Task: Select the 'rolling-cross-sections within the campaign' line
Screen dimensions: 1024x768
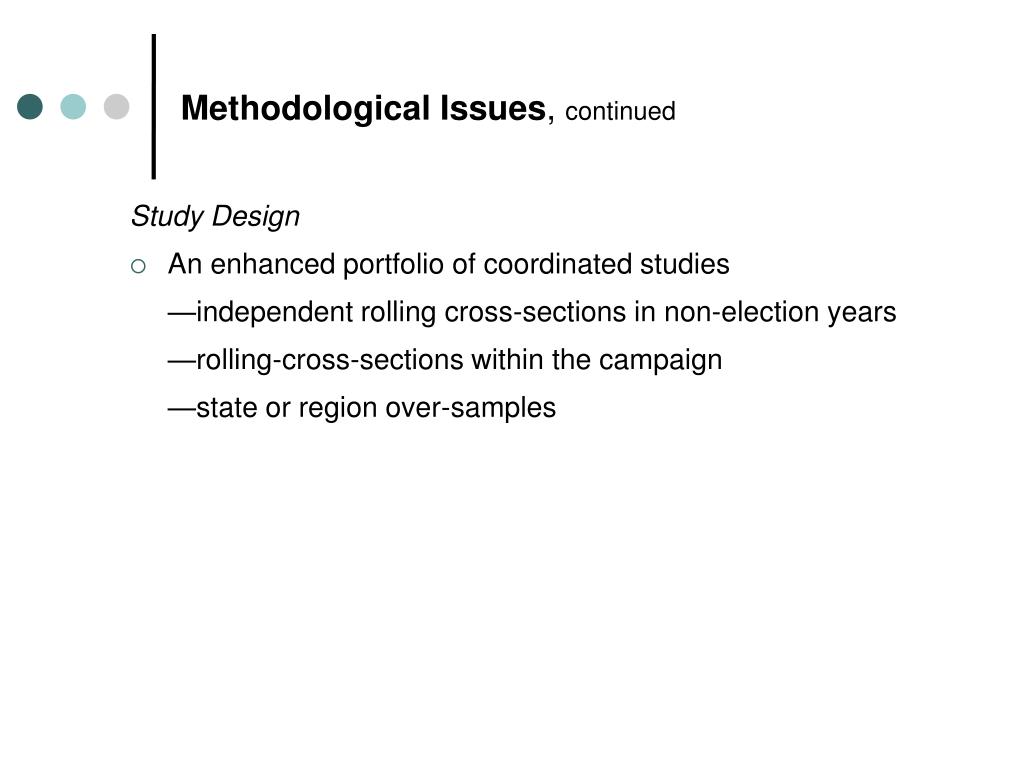Action: 445,360
